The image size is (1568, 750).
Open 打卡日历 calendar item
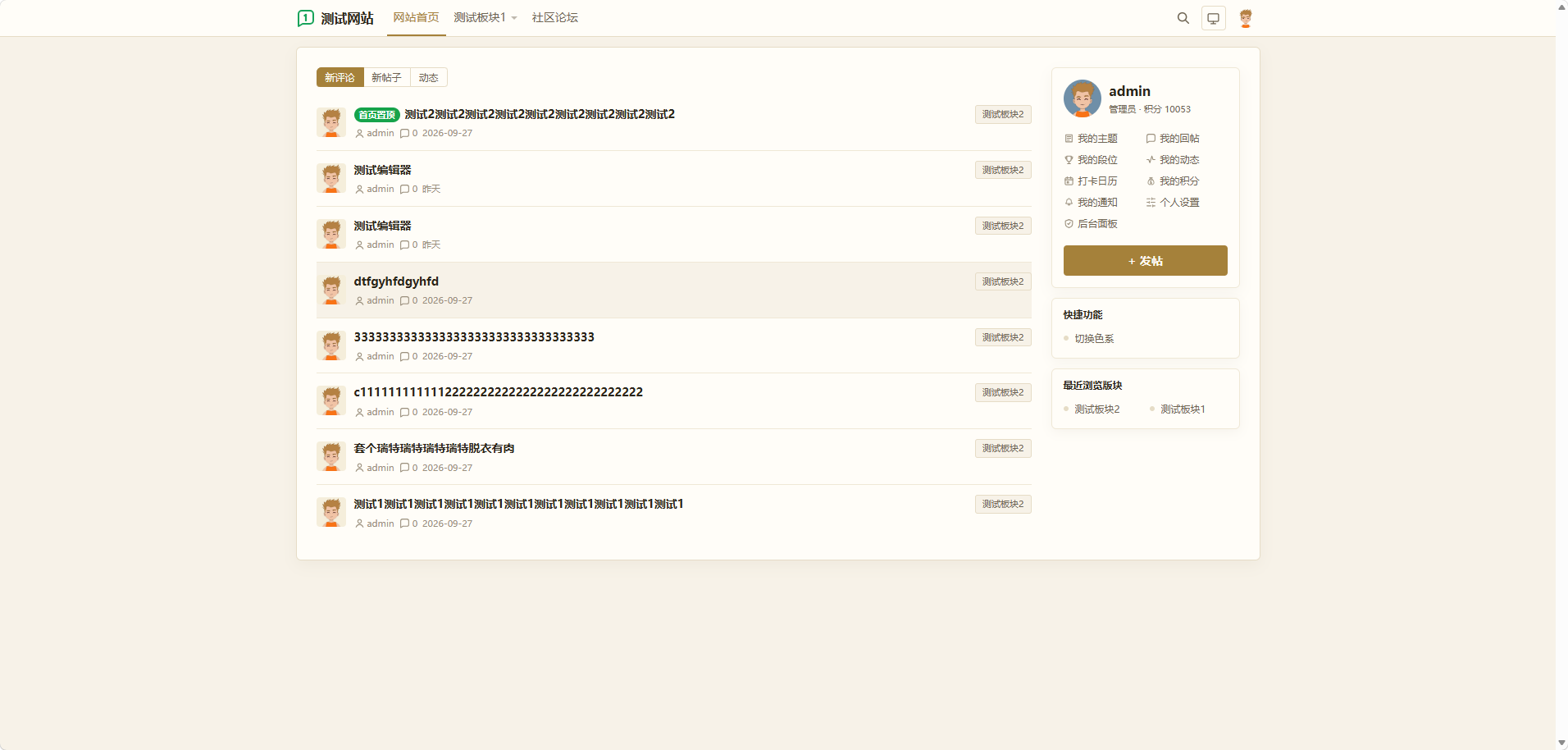coord(1092,181)
